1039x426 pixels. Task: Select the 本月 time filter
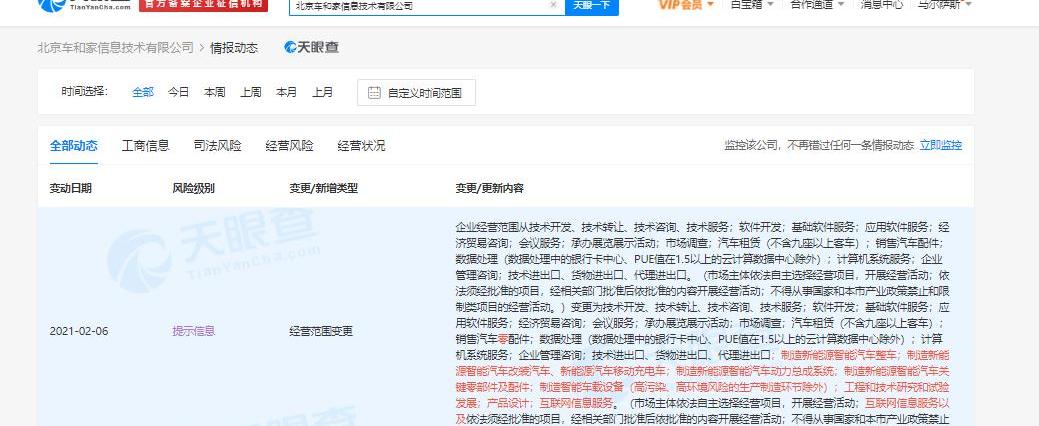pyautogui.click(x=286, y=92)
